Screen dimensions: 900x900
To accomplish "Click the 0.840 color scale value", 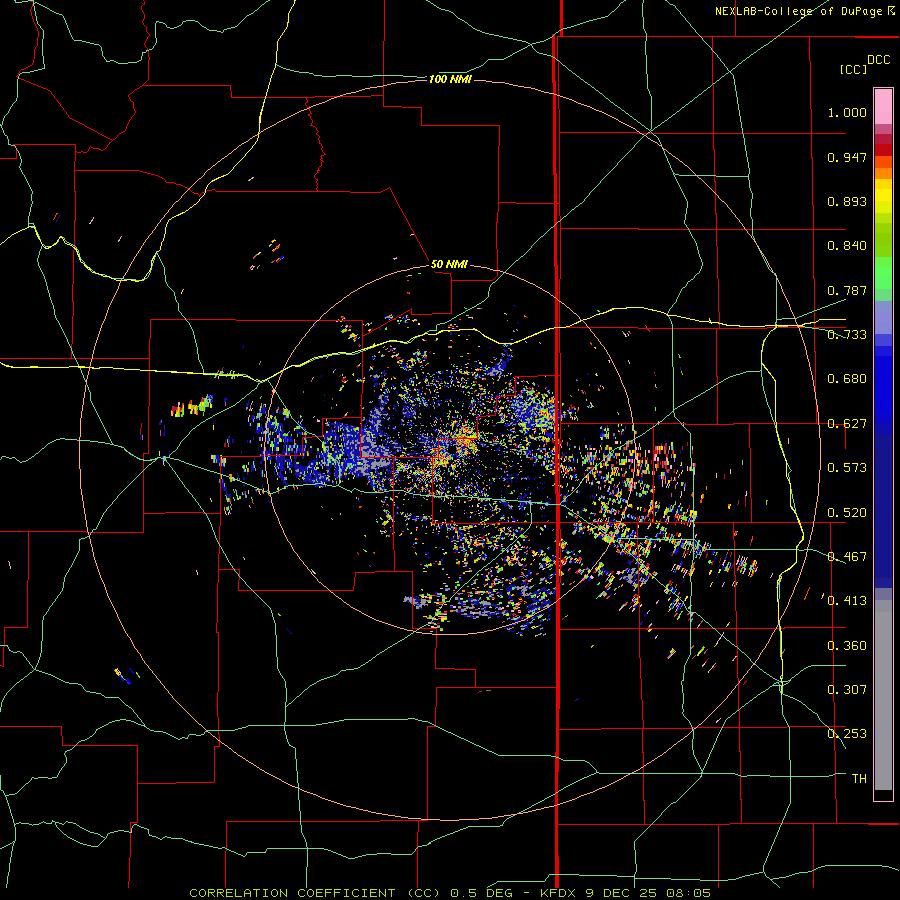I will 847,246.
